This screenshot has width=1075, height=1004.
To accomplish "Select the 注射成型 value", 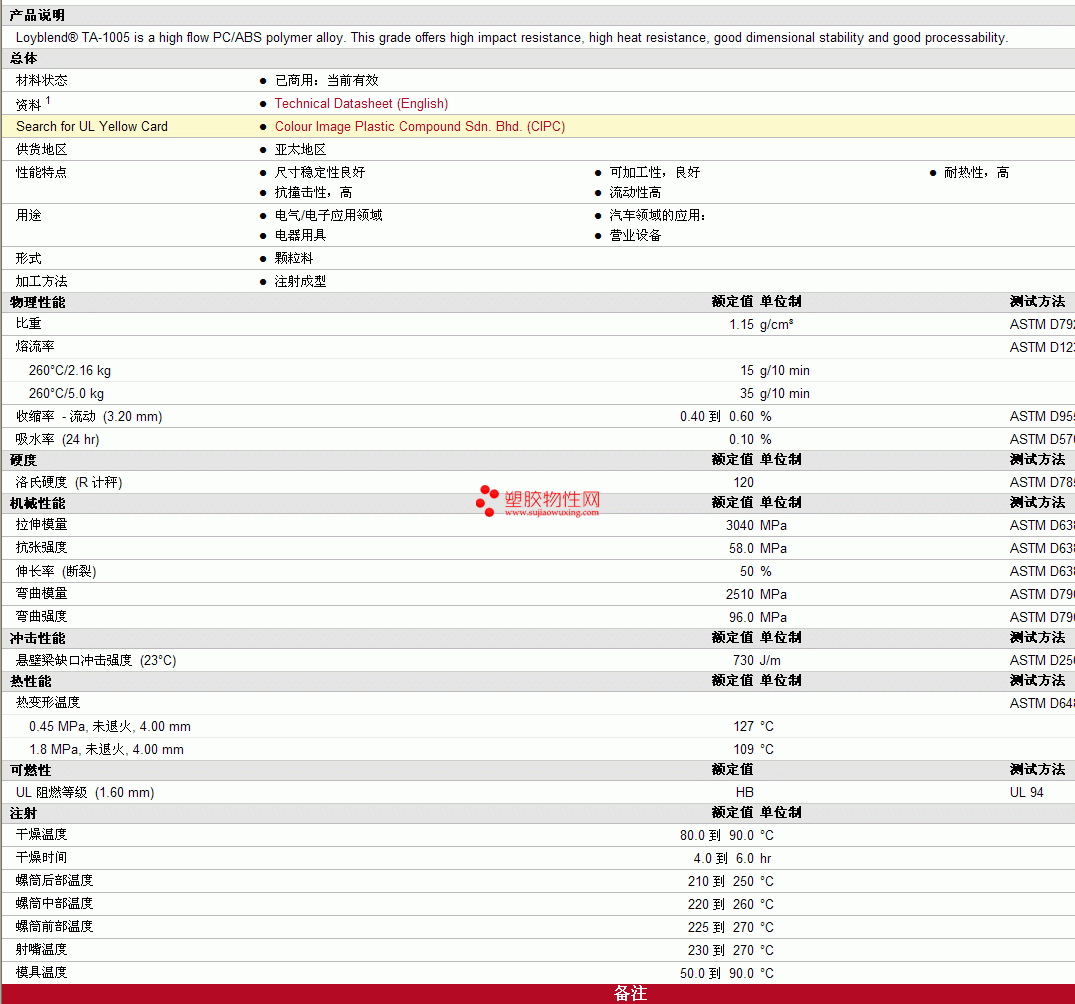I will 300,282.
